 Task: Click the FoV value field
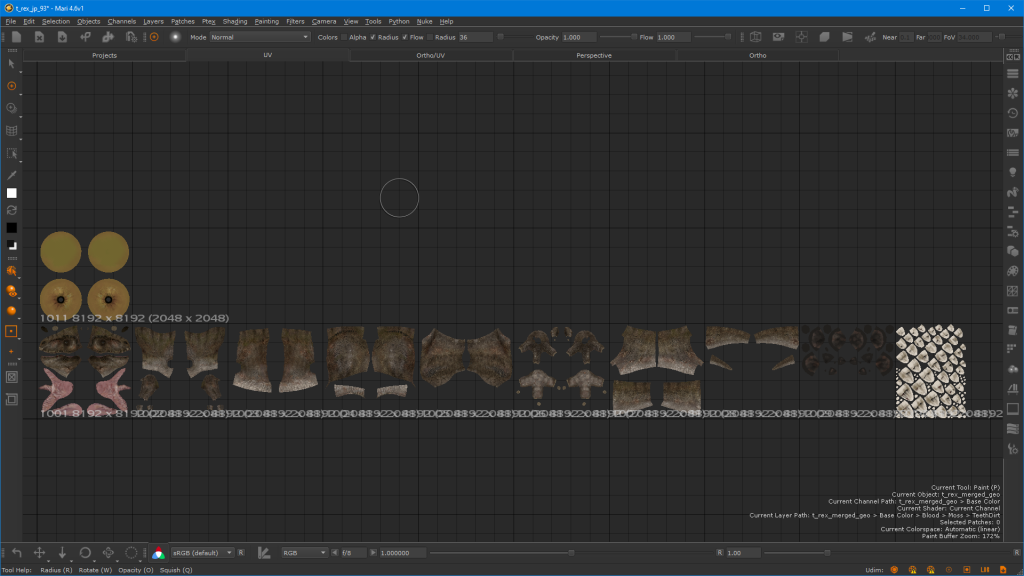click(974, 37)
